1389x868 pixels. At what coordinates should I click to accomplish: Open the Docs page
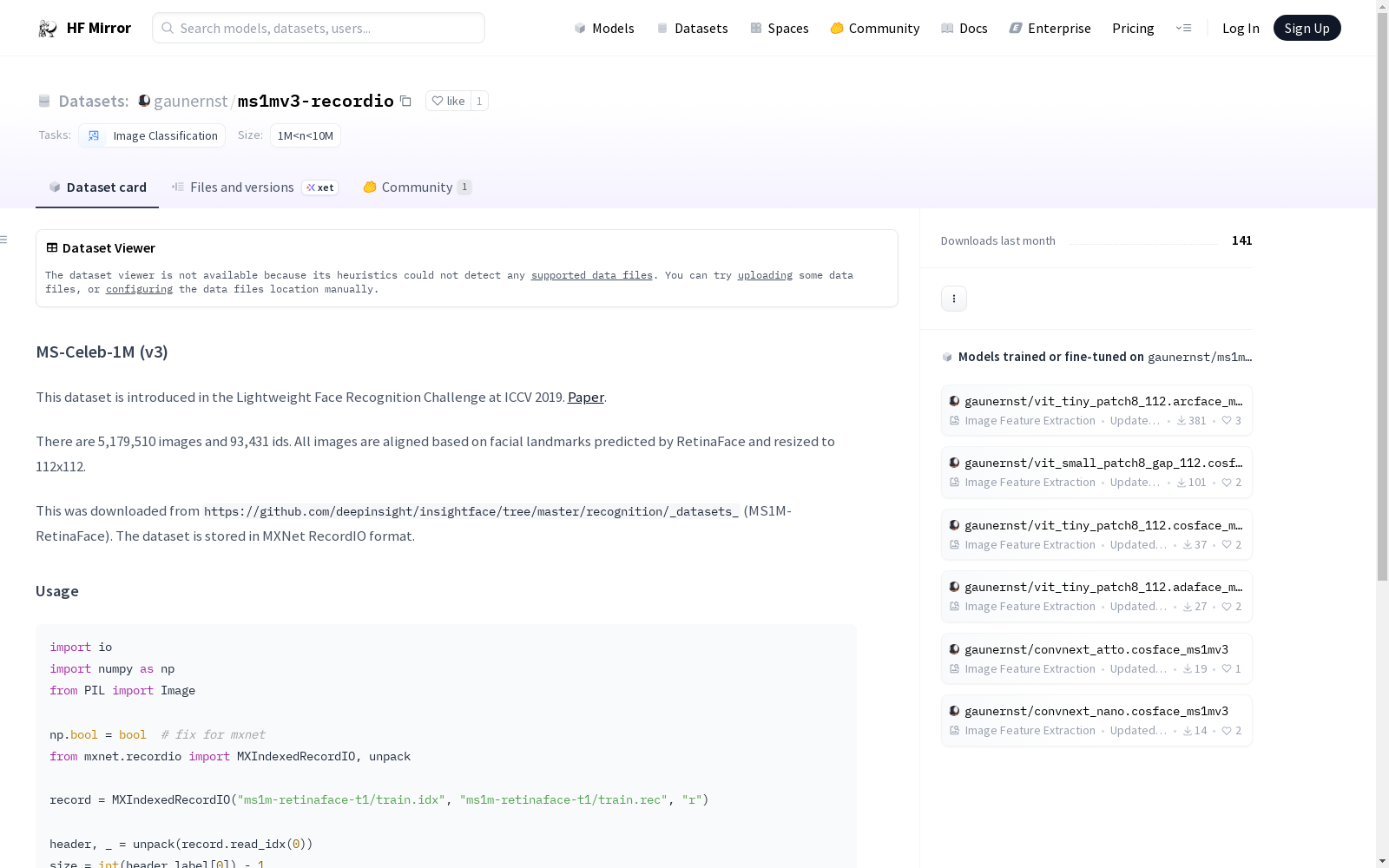point(964,28)
